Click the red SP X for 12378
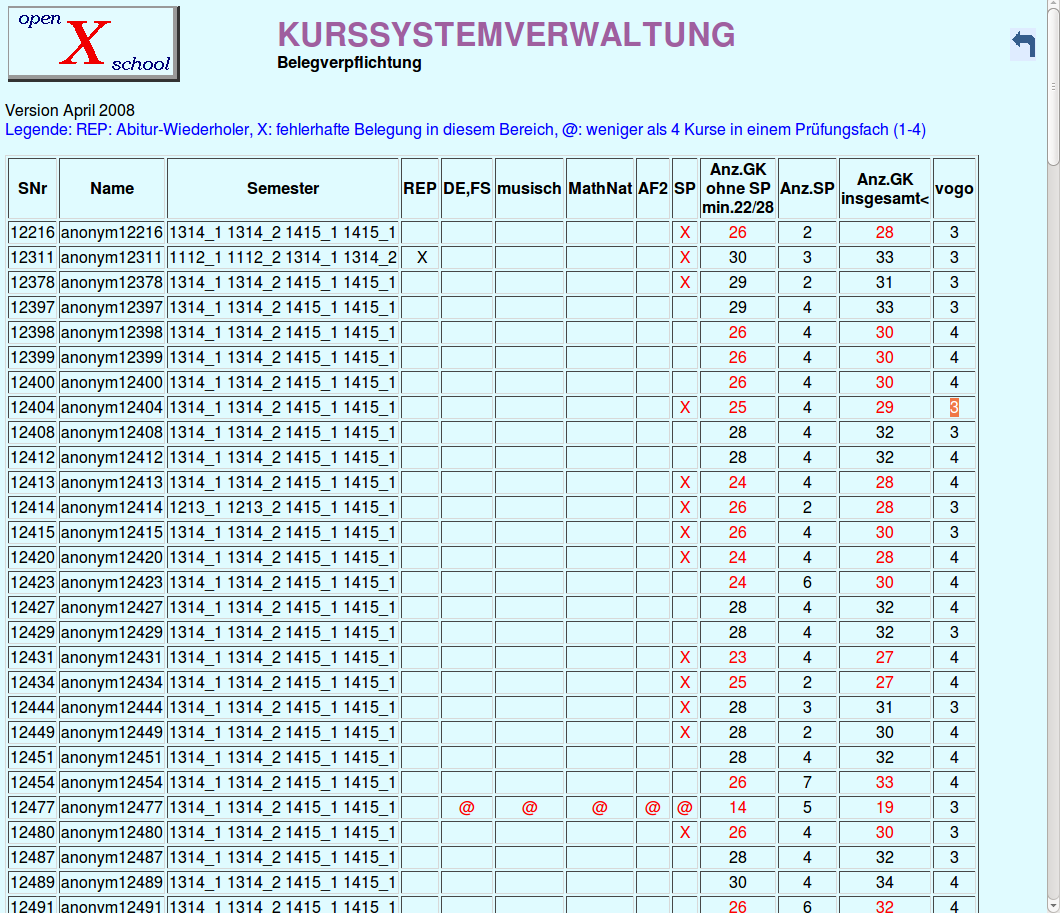The height and width of the screenshot is (913, 1060). (x=685, y=282)
